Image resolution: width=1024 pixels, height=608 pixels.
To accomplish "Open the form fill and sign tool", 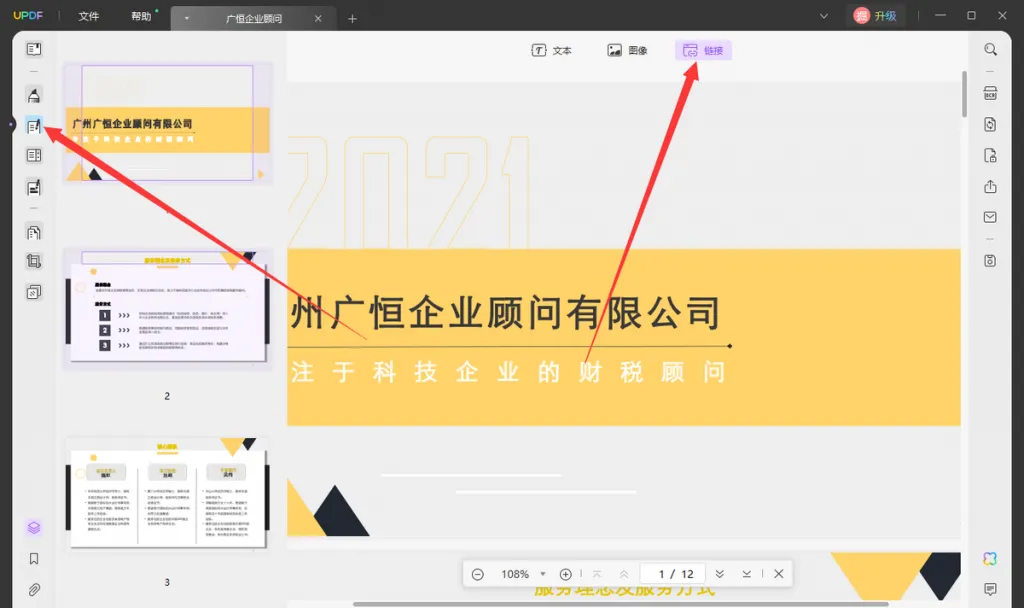I will [x=34, y=187].
